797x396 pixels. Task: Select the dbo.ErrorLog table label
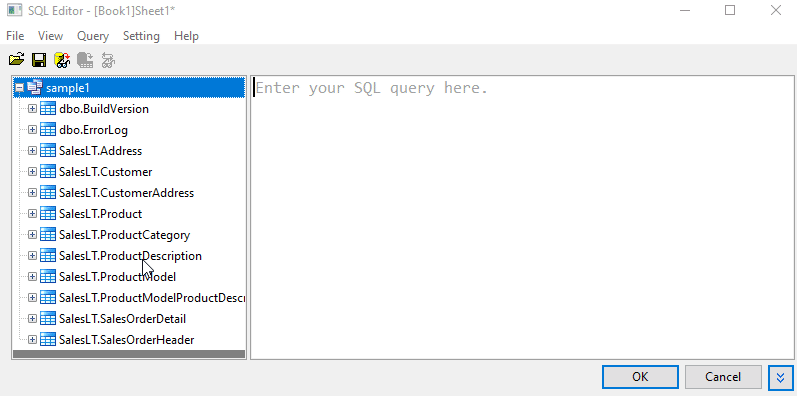(x=94, y=130)
